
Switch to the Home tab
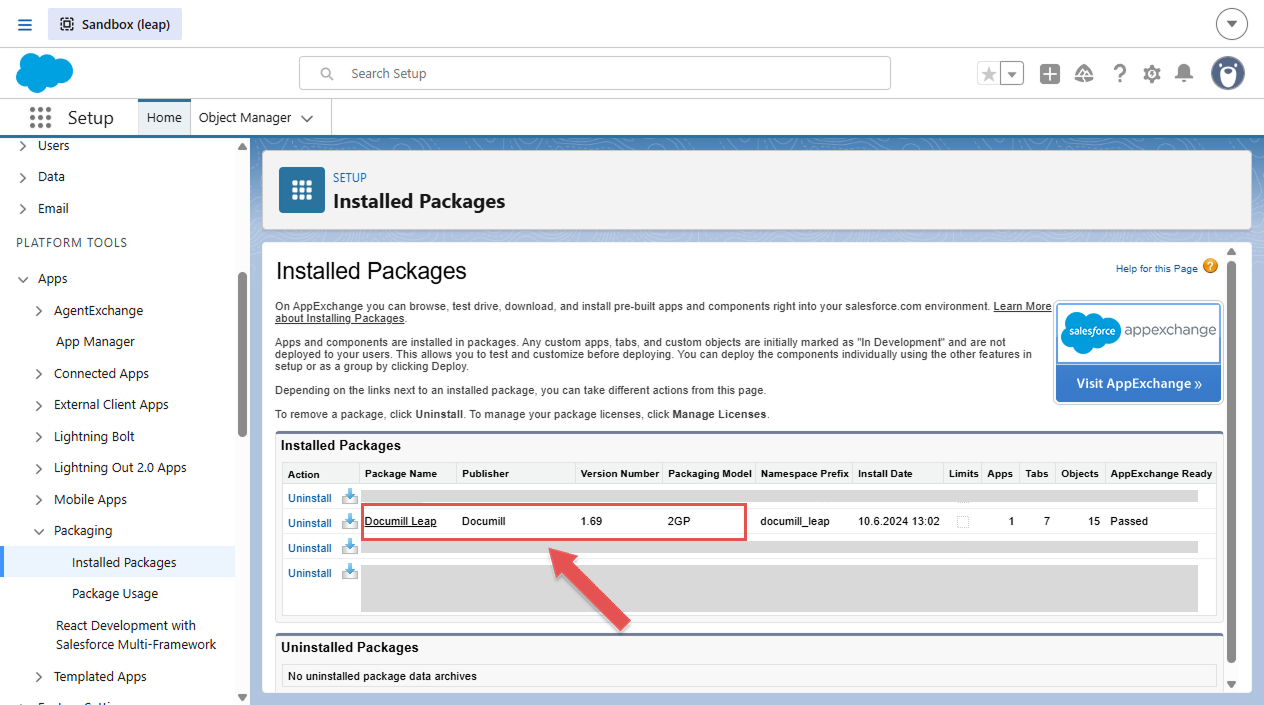164,117
